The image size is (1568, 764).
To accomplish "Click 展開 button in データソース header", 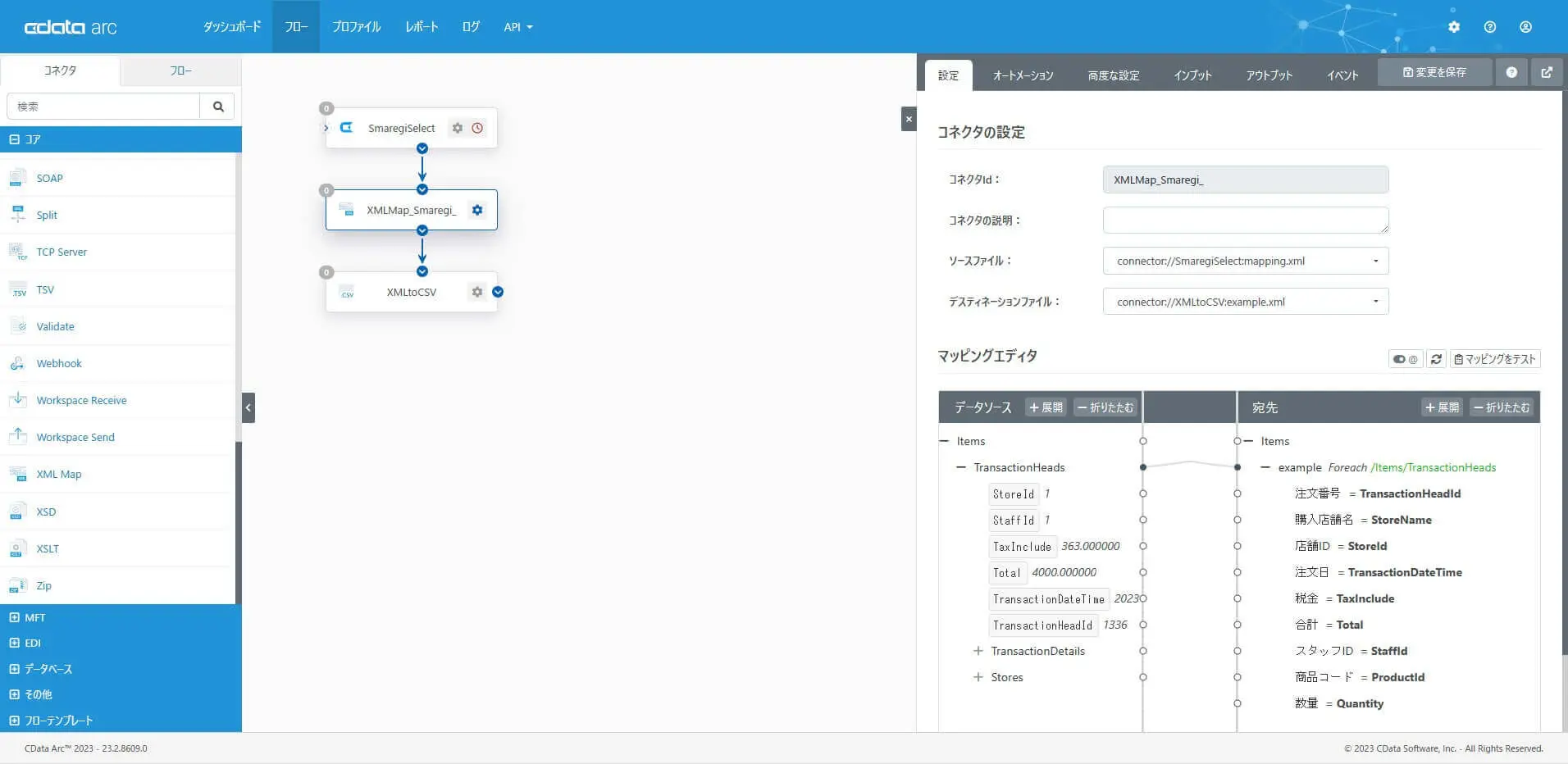I will tap(1046, 407).
